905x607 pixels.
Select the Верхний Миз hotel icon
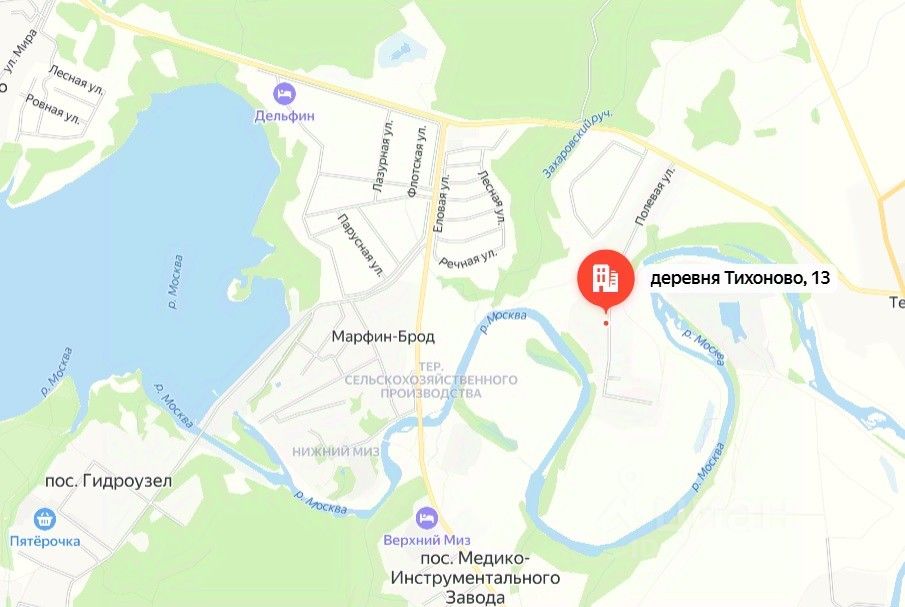(427, 518)
